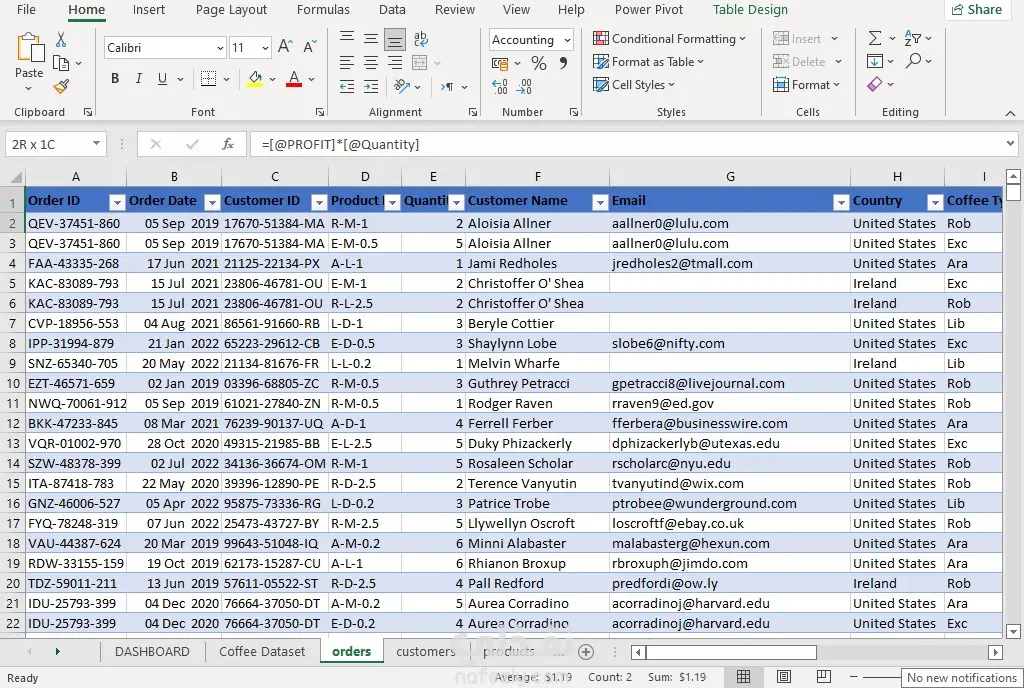
Task: Toggle Center horizontal alignment
Action: point(371,63)
